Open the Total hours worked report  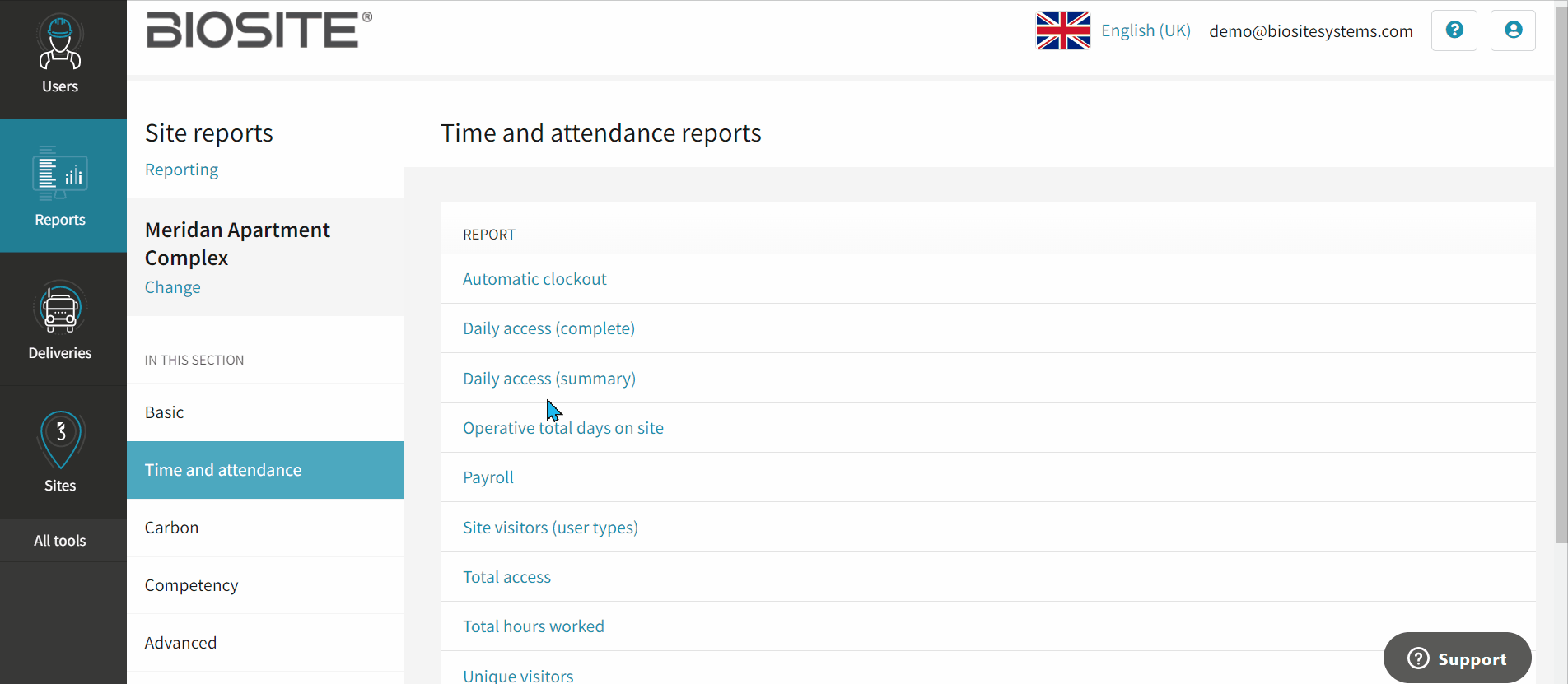[x=534, y=626]
